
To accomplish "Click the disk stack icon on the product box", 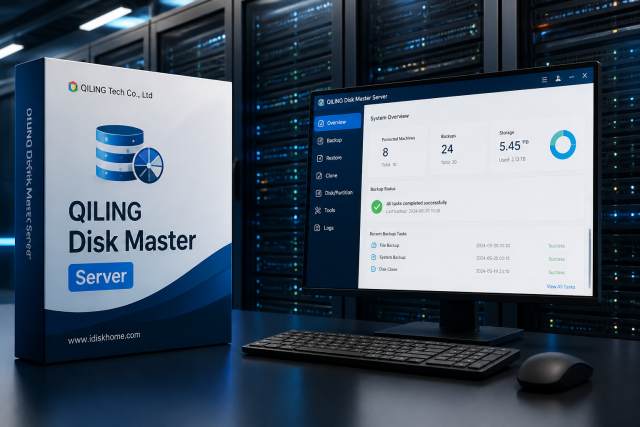I will point(129,154).
